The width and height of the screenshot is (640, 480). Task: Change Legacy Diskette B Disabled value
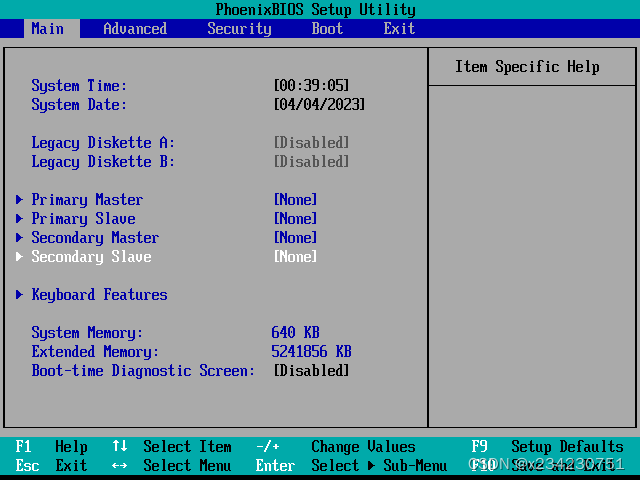[x=311, y=162]
